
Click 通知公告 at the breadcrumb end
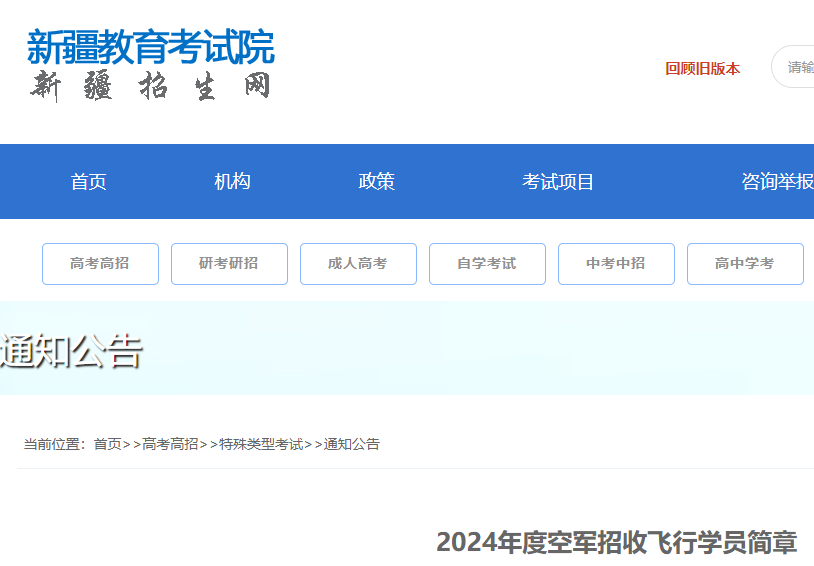351,444
